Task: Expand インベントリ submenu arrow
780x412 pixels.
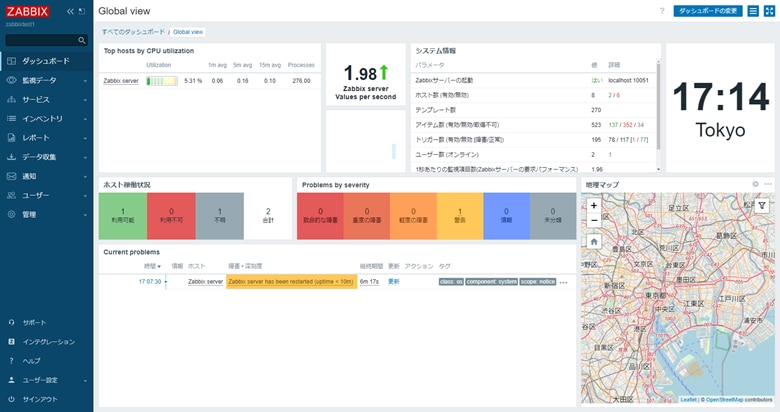Action: click(85, 119)
